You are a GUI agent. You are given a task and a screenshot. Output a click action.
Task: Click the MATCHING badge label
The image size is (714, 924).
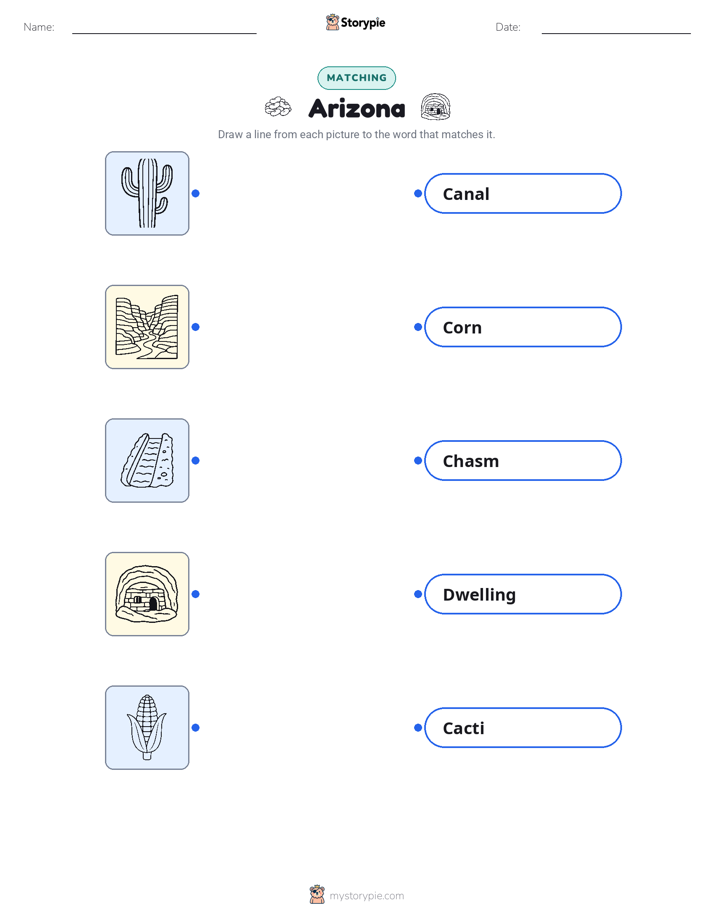point(356,78)
